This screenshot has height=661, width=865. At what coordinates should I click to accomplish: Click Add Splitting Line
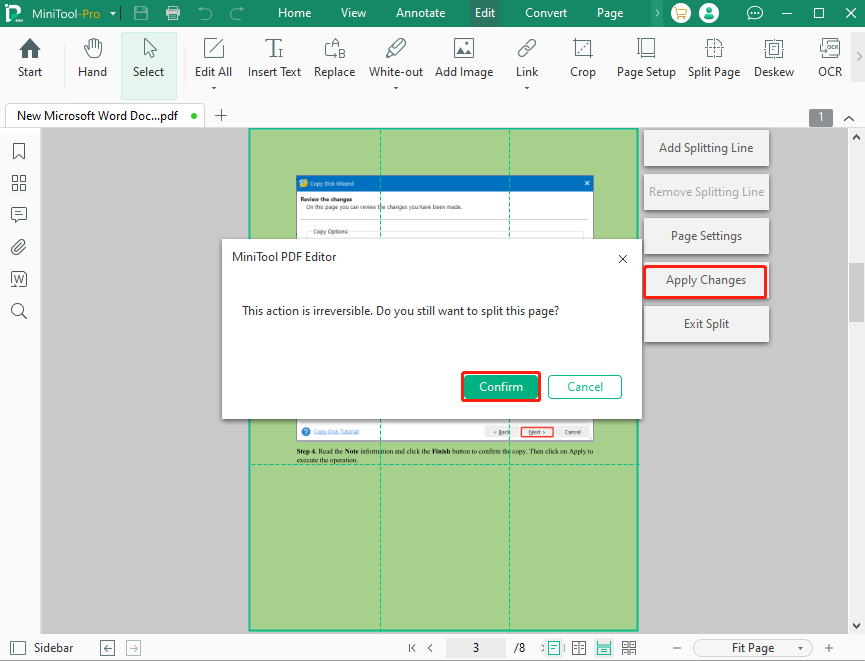[x=706, y=148]
